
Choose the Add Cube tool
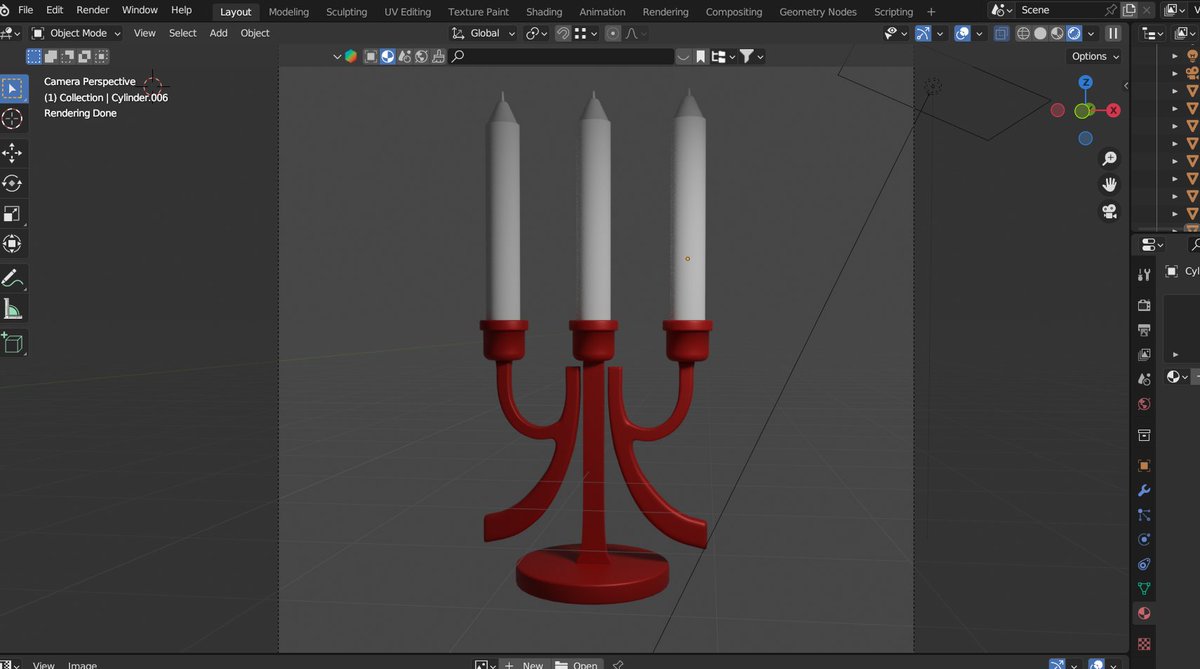(13, 342)
